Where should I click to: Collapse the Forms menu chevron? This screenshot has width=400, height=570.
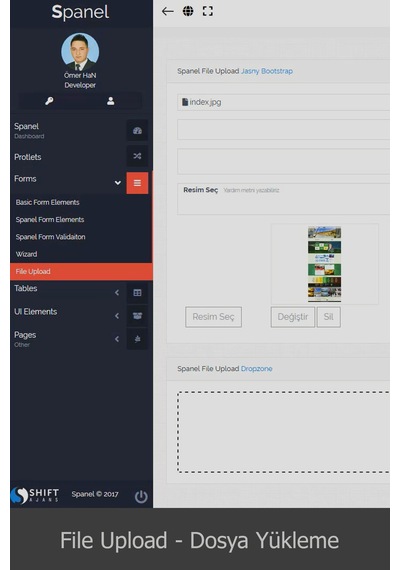117,182
